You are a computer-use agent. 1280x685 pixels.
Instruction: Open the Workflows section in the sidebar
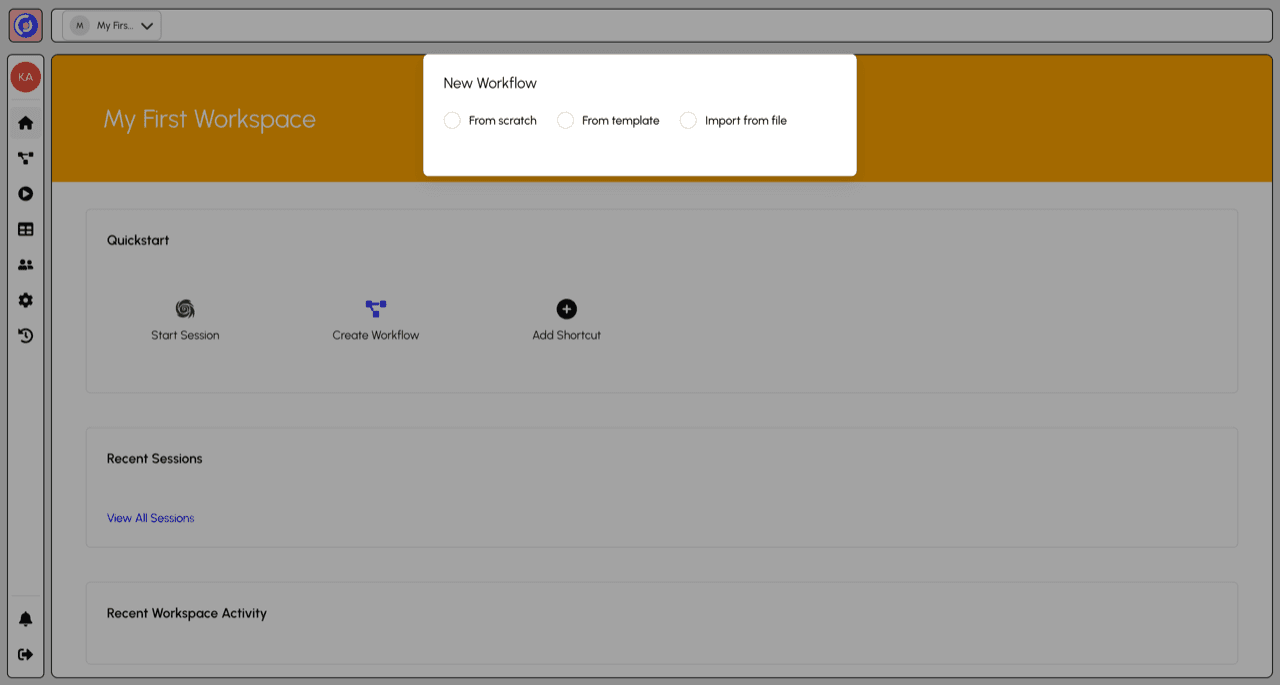tap(25, 158)
